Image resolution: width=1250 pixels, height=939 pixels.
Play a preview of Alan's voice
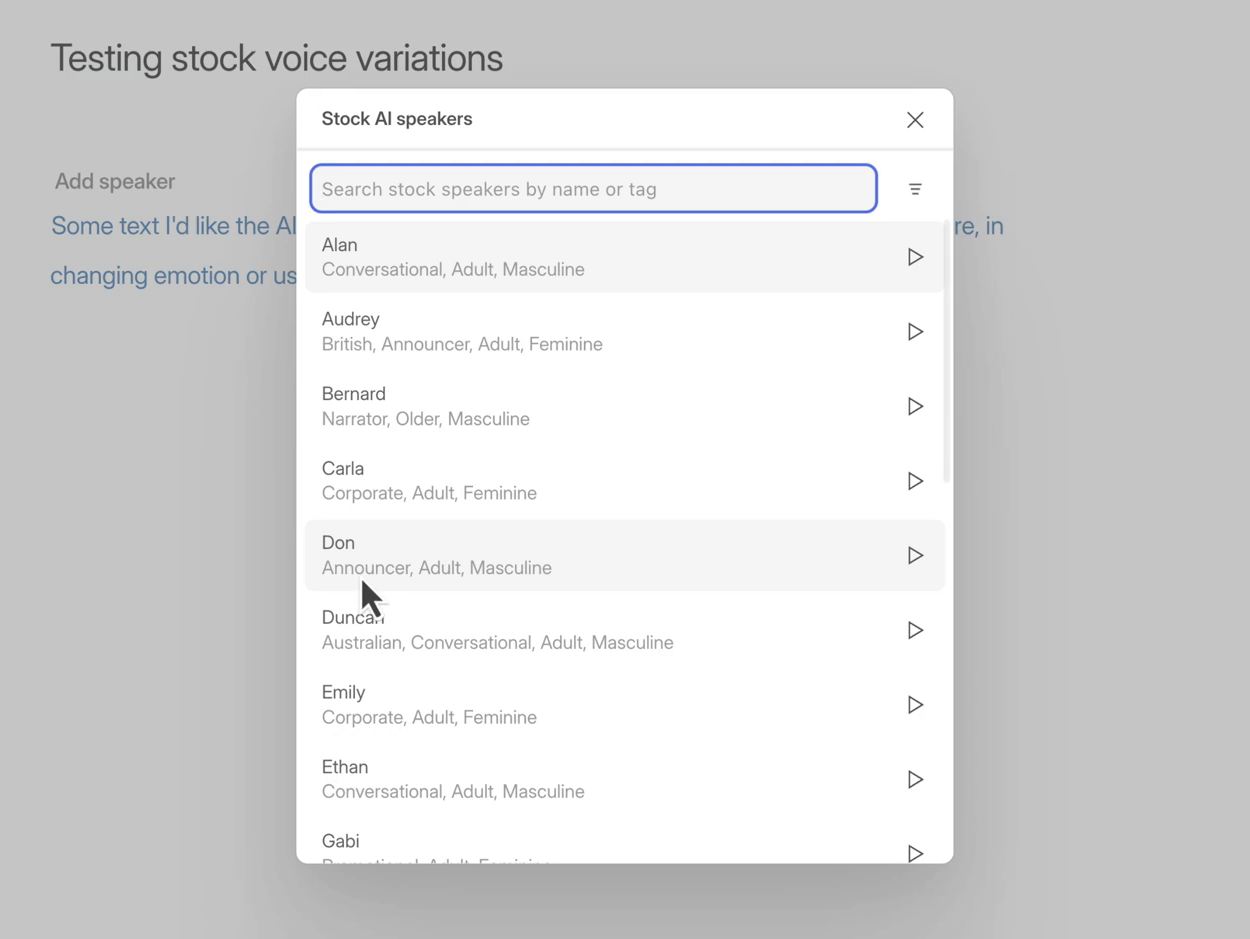[x=915, y=257]
